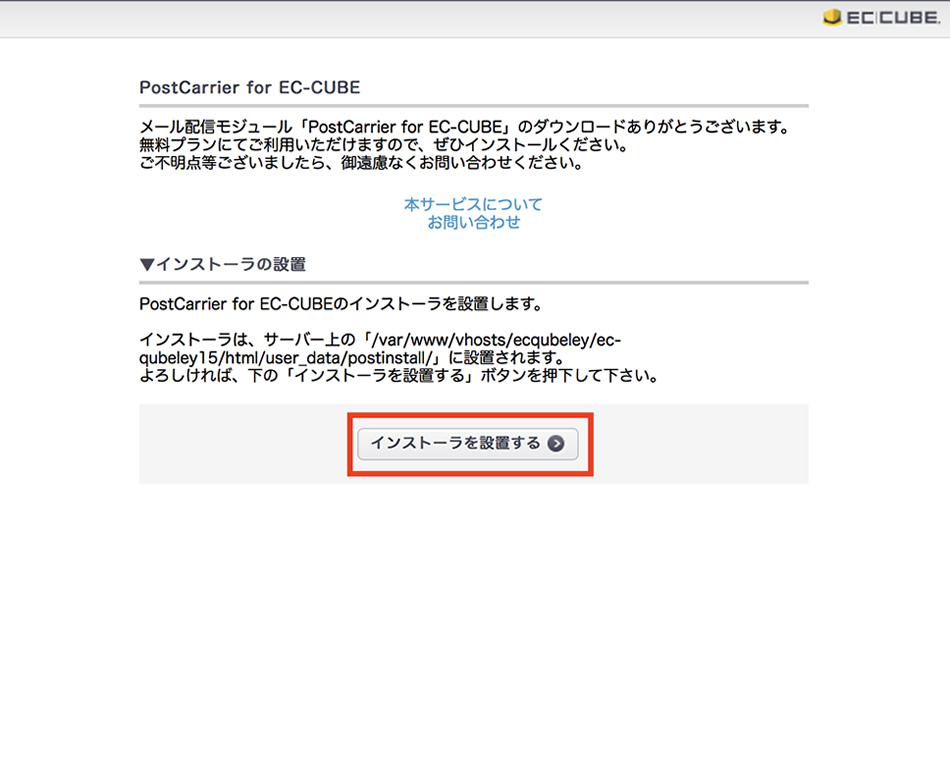Click the line starting インストーラは、サーバー上の
This screenshot has height=766, width=950.
pos(380,340)
